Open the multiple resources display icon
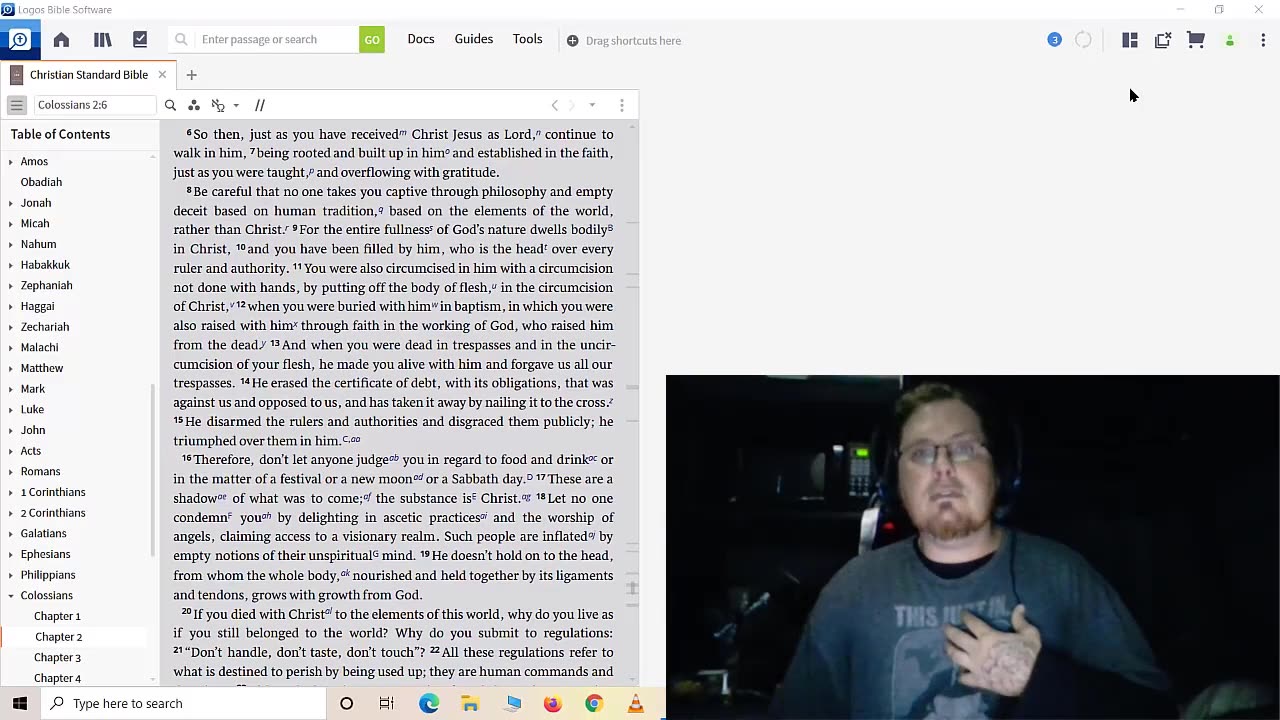The width and height of the screenshot is (1280, 720). pyautogui.click(x=218, y=105)
